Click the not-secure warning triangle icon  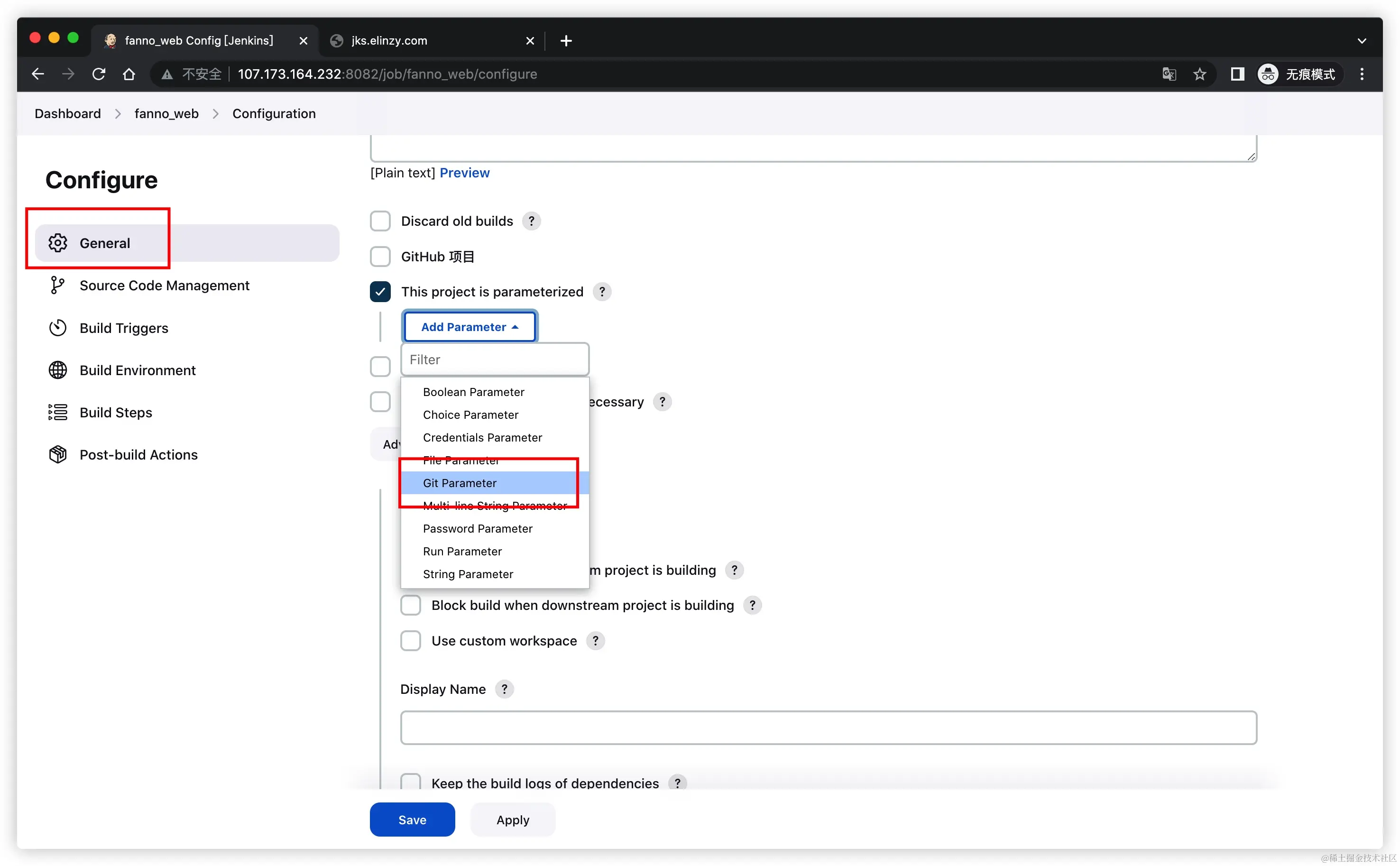pyautogui.click(x=166, y=74)
